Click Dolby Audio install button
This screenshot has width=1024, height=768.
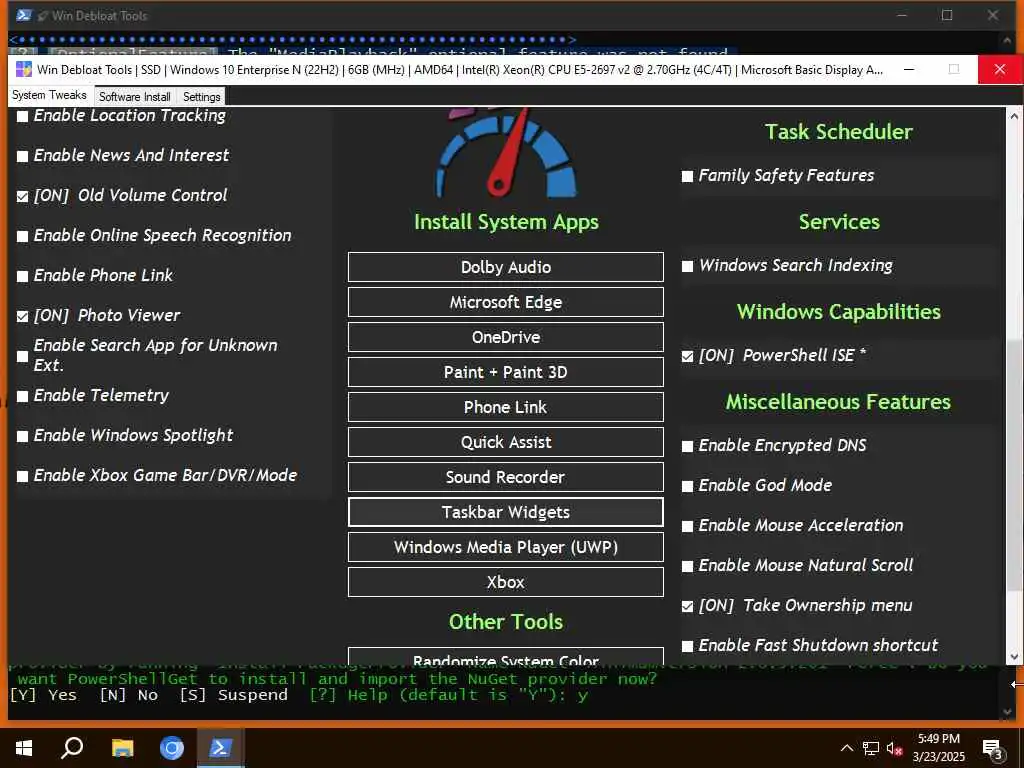click(x=505, y=267)
